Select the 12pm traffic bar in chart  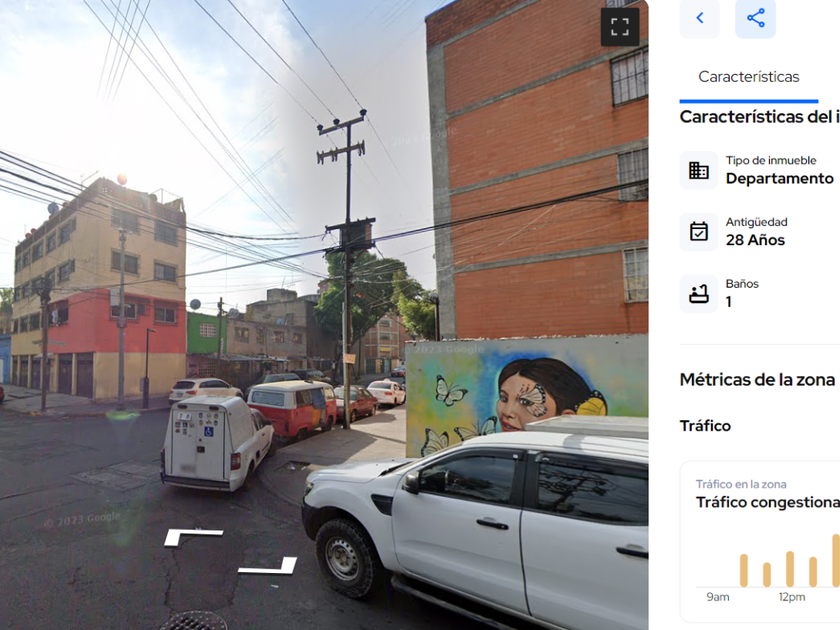click(x=790, y=569)
